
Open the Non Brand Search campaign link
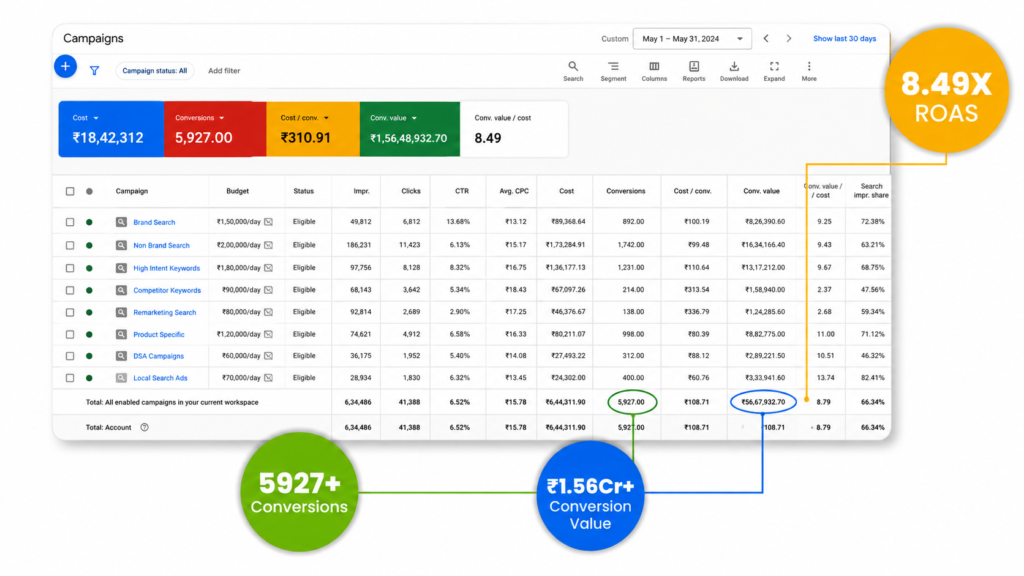(x=161, y=246)
